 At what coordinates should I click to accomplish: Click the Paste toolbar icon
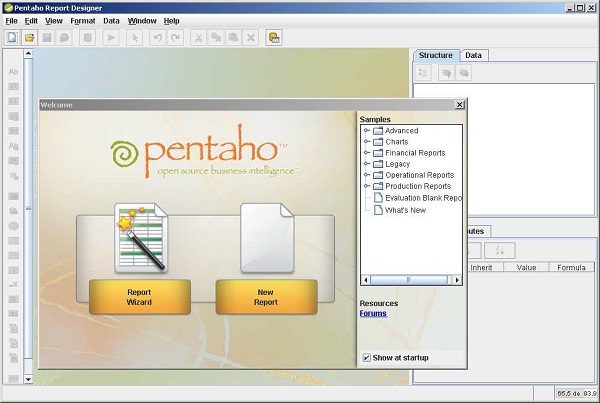coord(233,38)
